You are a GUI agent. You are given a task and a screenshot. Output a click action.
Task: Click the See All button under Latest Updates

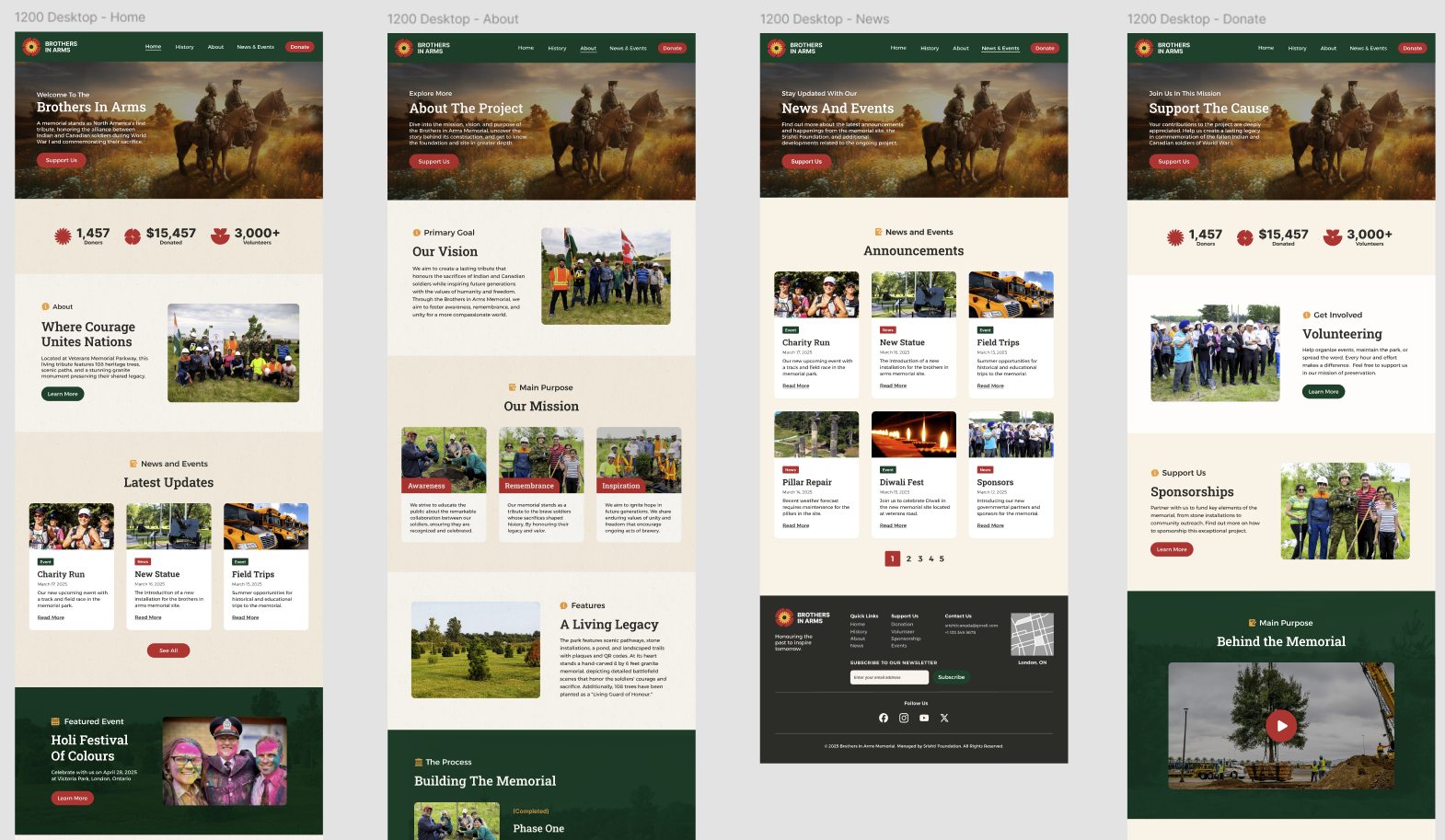168,650
